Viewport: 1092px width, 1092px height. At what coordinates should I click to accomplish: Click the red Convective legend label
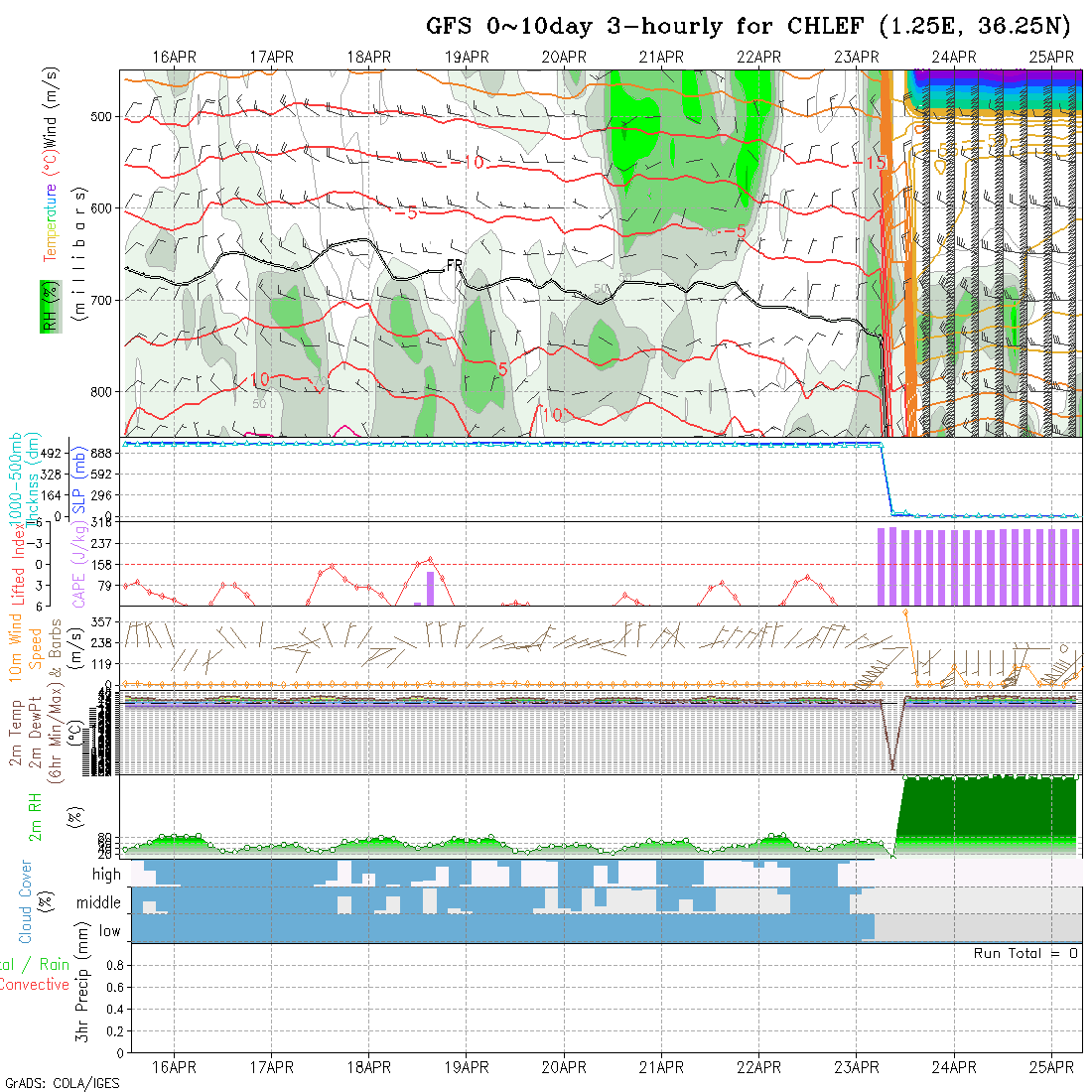[x=35, y=984]
